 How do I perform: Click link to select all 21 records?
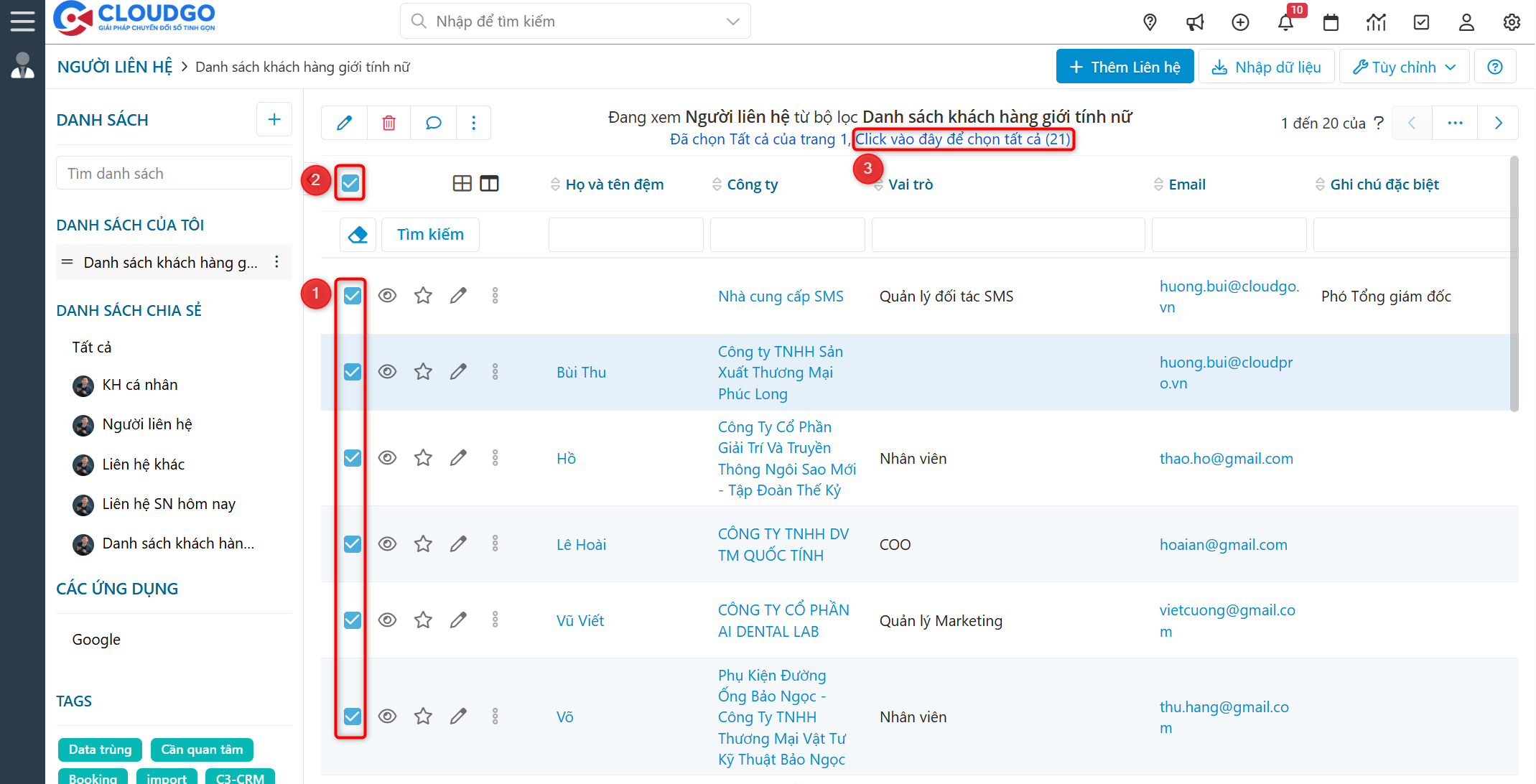pyautogui.click(x=962, y=139)
